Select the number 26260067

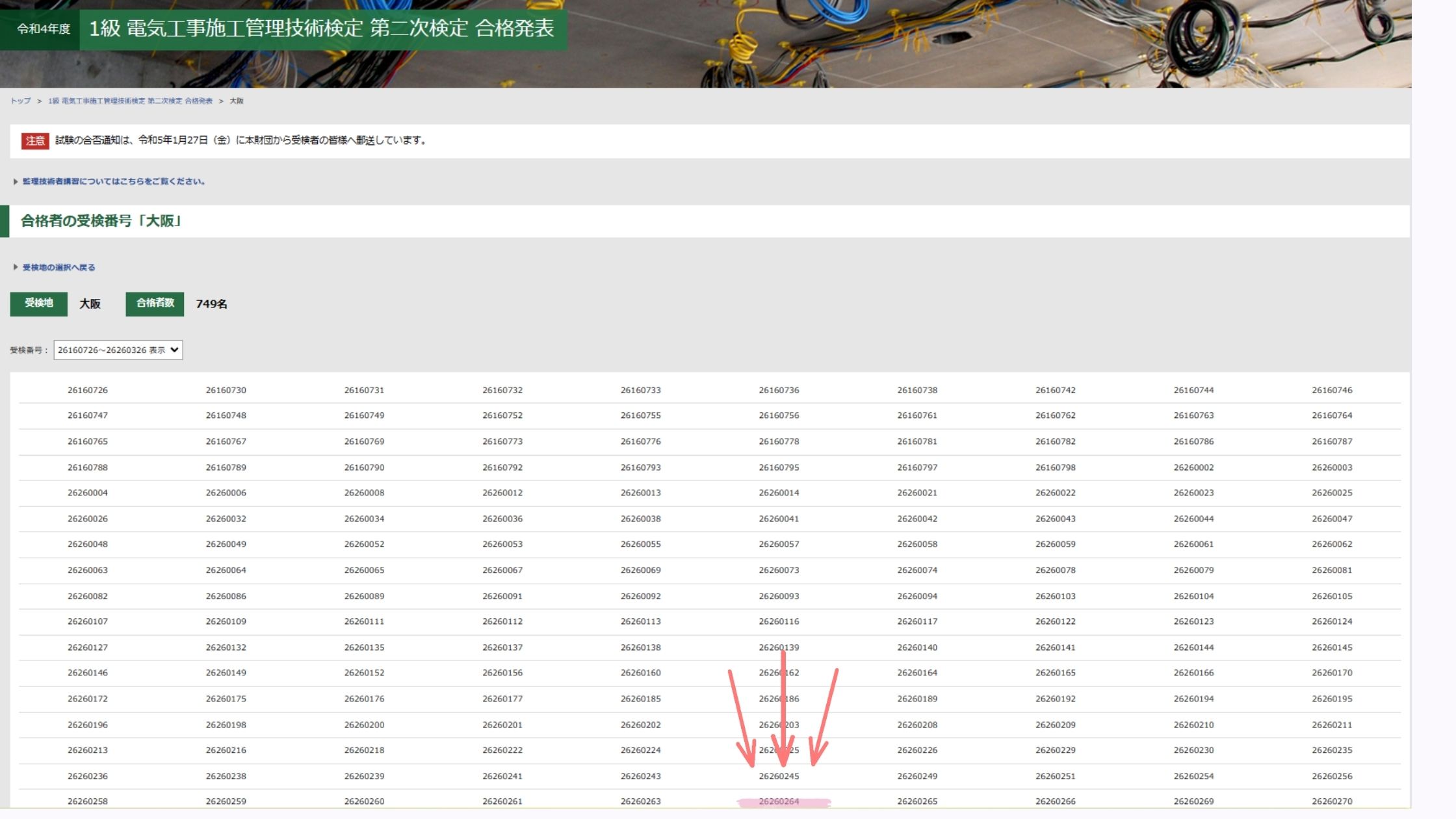502,570
